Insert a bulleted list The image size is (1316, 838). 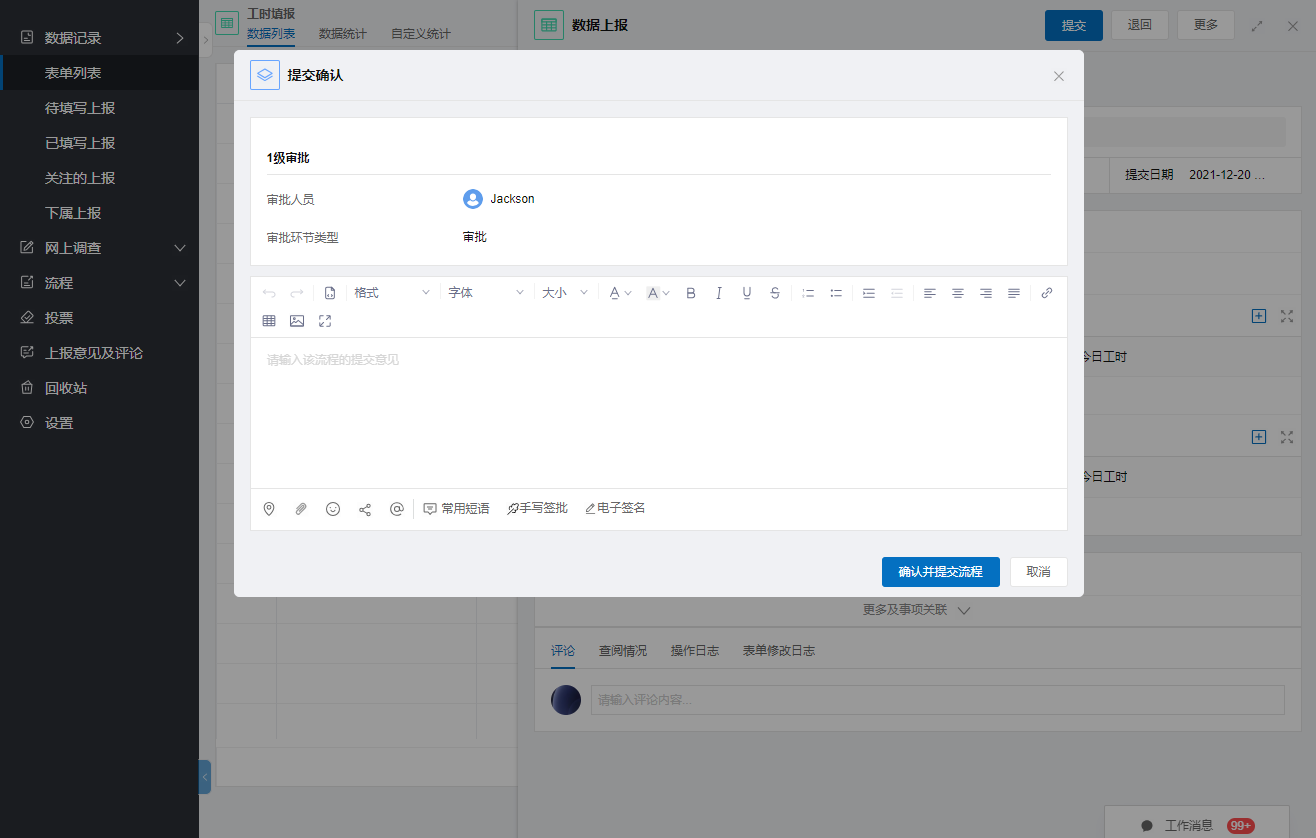coord(836,293)
